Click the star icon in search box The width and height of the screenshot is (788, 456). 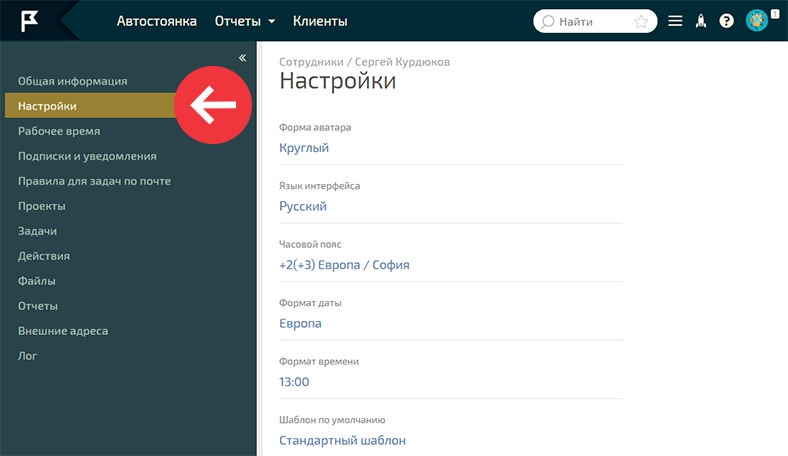641,21
